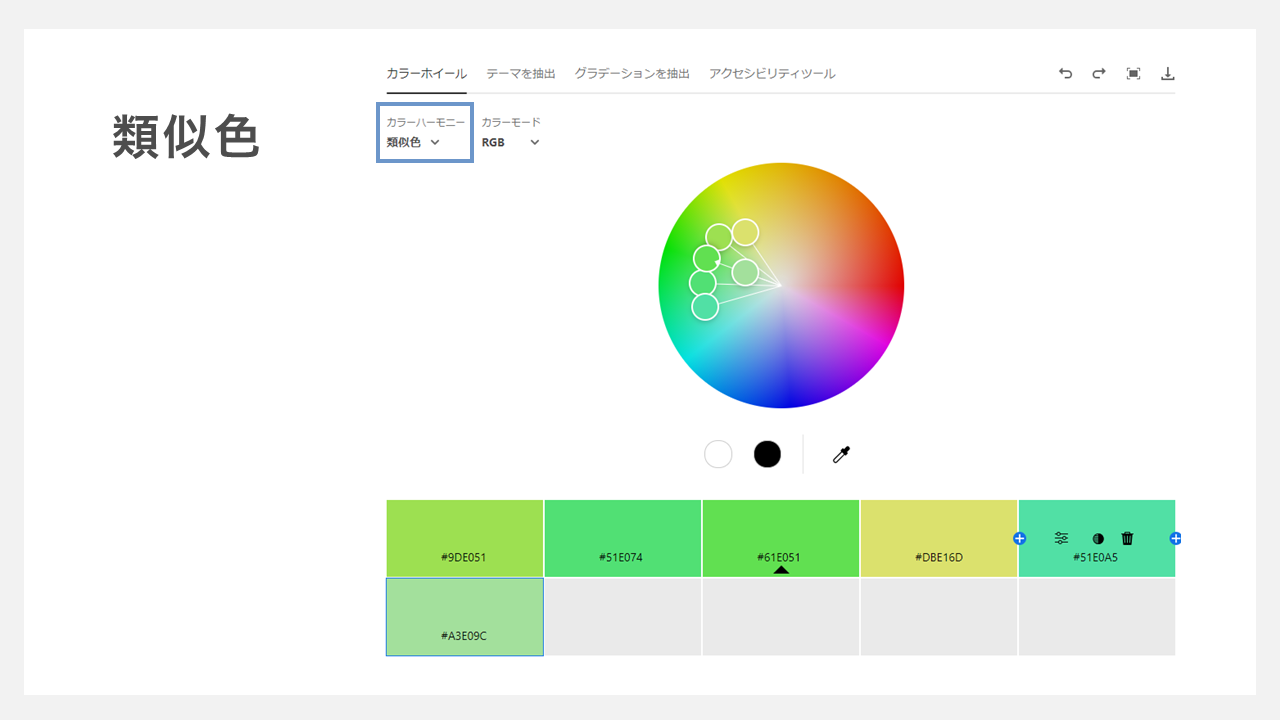This screenshot has height=720, width=1280.
Task: Click the undo arrow icon
Action: point(1065,74)
